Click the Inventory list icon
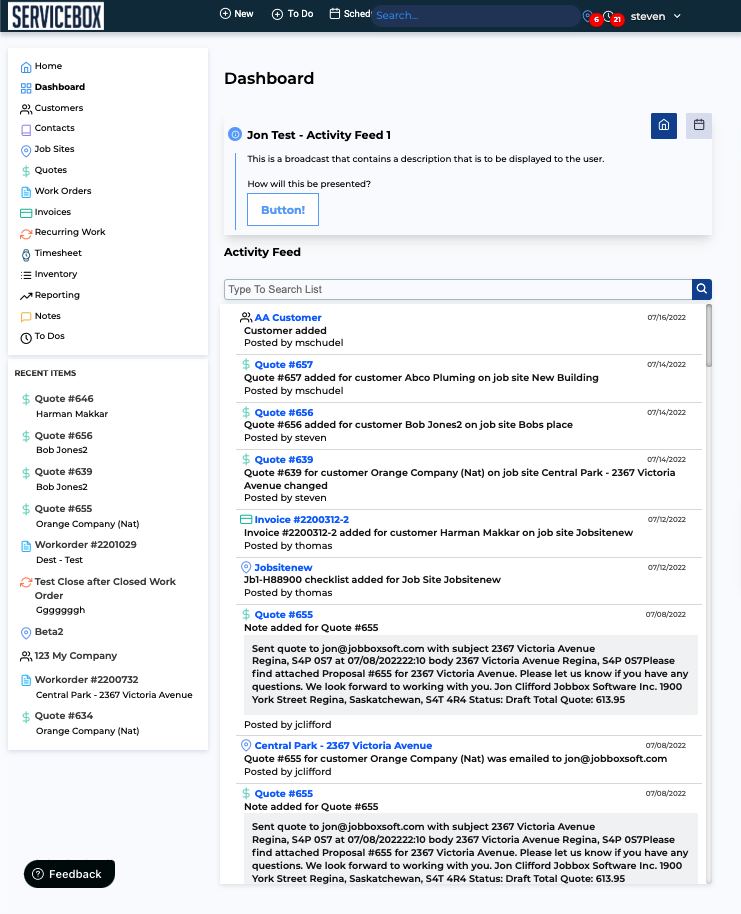The image size is (741, 914). (26, 275)
